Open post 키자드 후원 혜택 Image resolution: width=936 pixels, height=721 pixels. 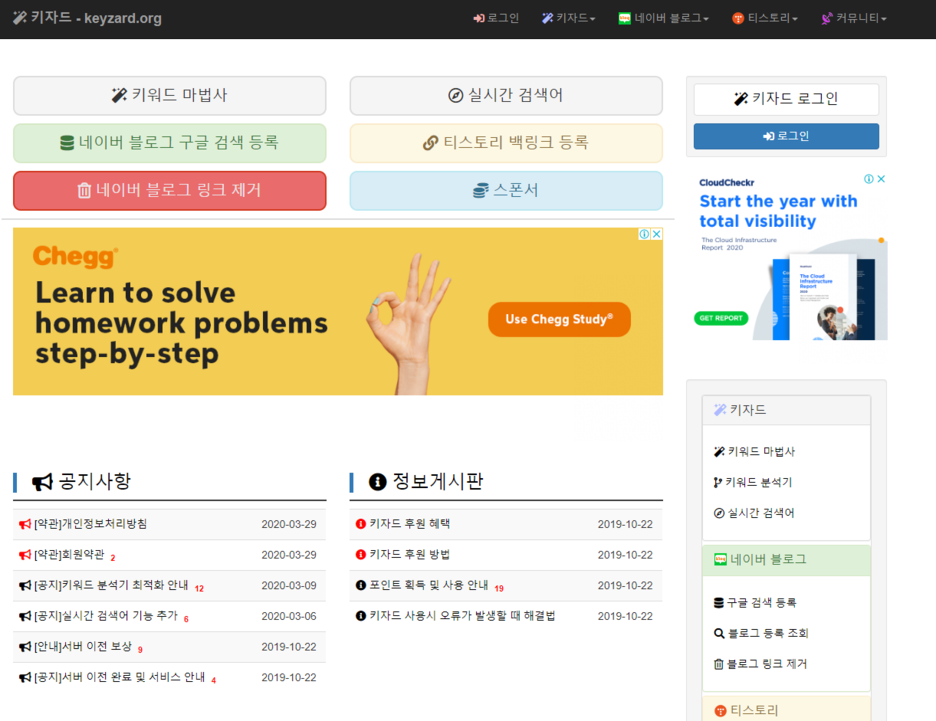click(x=410, y=524)
